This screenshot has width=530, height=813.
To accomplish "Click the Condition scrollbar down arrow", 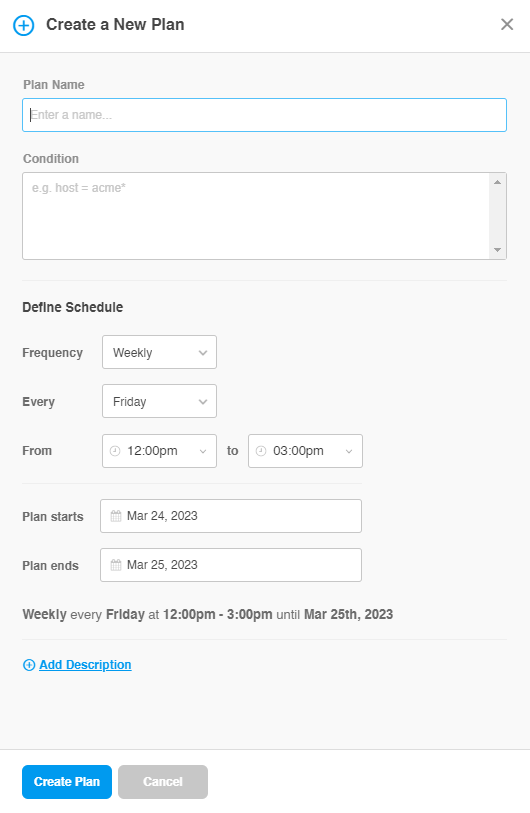I will point(497,250).
